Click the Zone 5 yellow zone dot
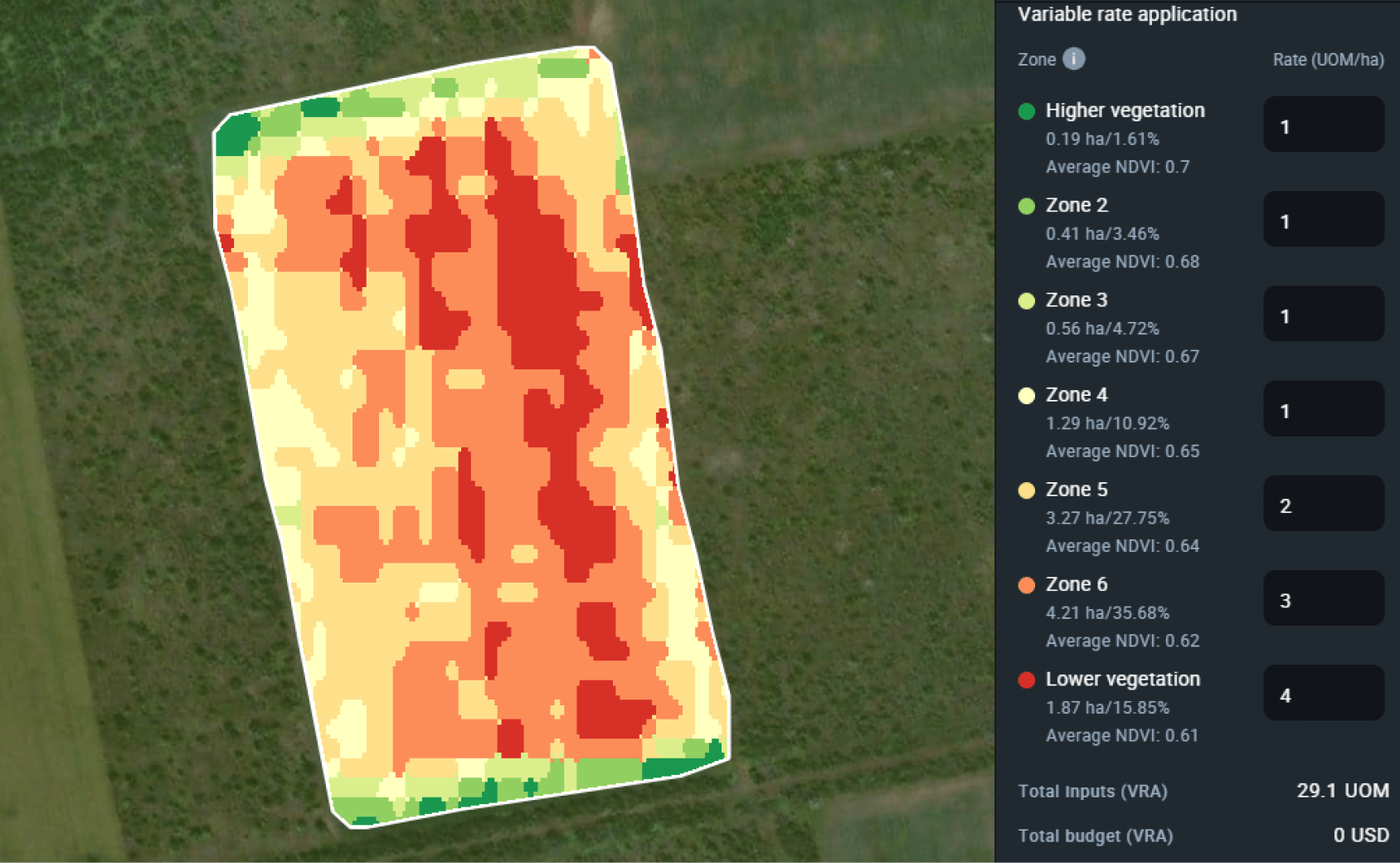Viewport: 1400px width, 863px height. 1028,490
